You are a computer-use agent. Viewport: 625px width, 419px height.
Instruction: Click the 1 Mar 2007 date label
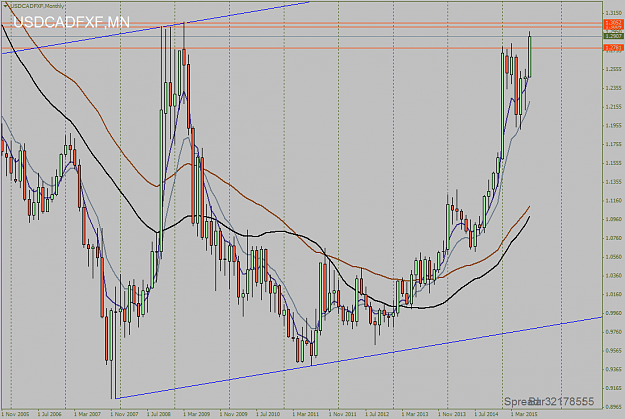click(88, 414)
